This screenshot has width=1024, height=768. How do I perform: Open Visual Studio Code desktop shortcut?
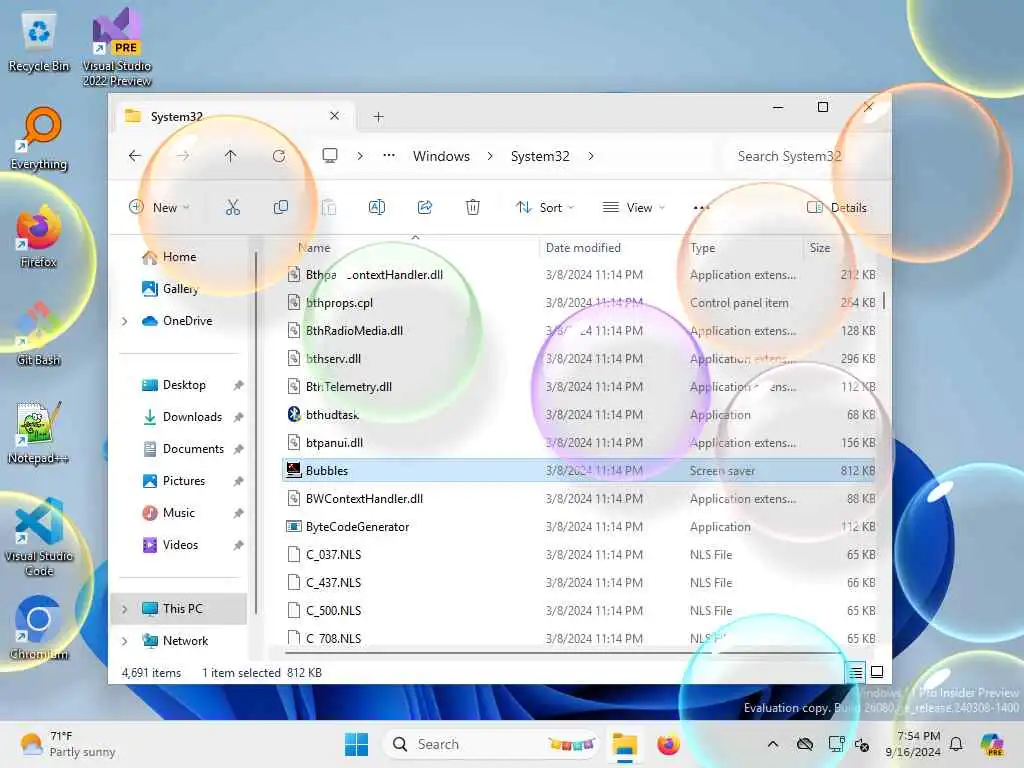point(39,537)
